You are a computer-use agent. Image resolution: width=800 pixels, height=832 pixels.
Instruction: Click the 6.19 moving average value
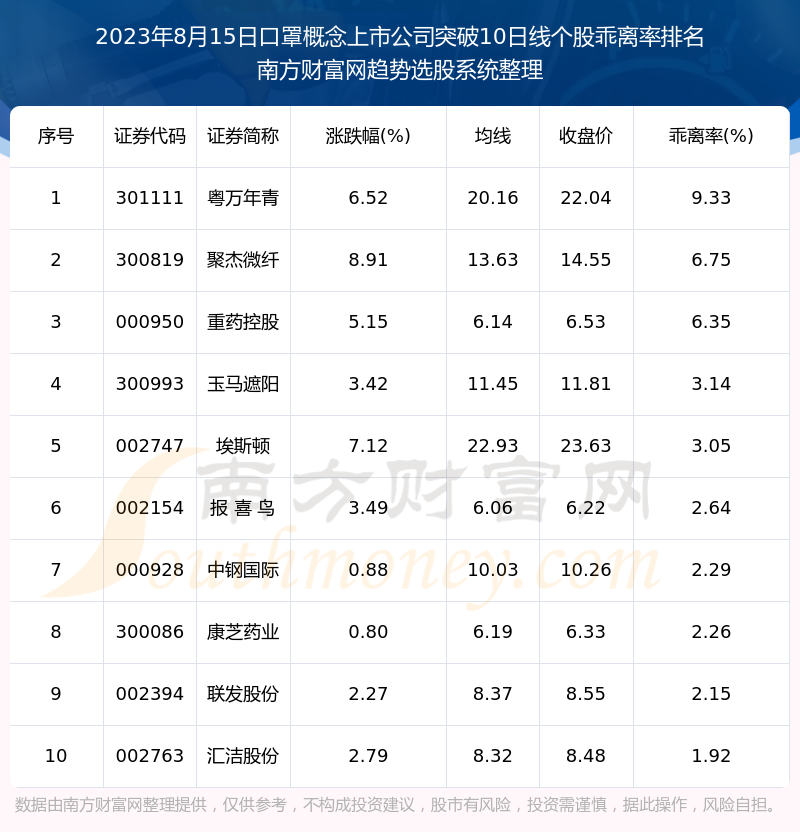[493, 632]
